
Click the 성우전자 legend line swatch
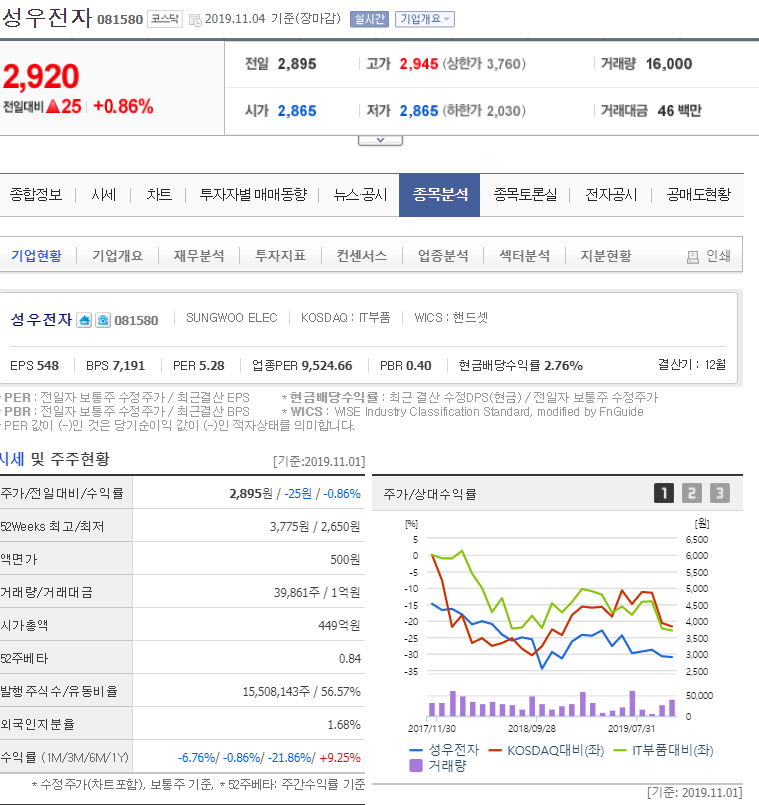click(x=416, y=751)
